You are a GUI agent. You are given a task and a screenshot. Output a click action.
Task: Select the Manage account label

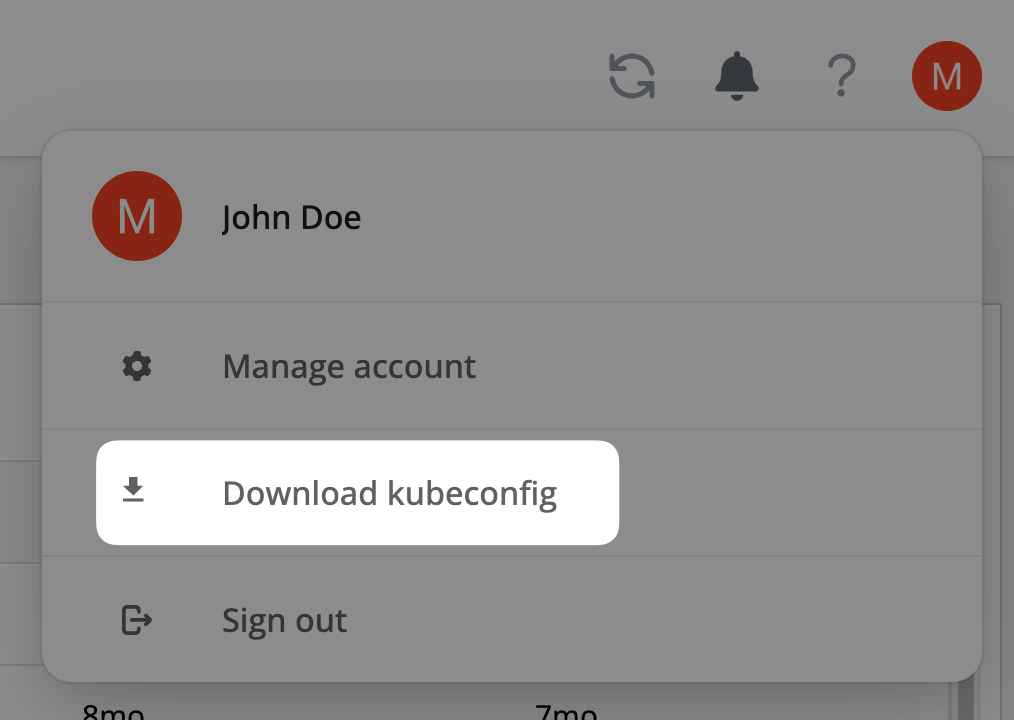[x=349, y=367]
